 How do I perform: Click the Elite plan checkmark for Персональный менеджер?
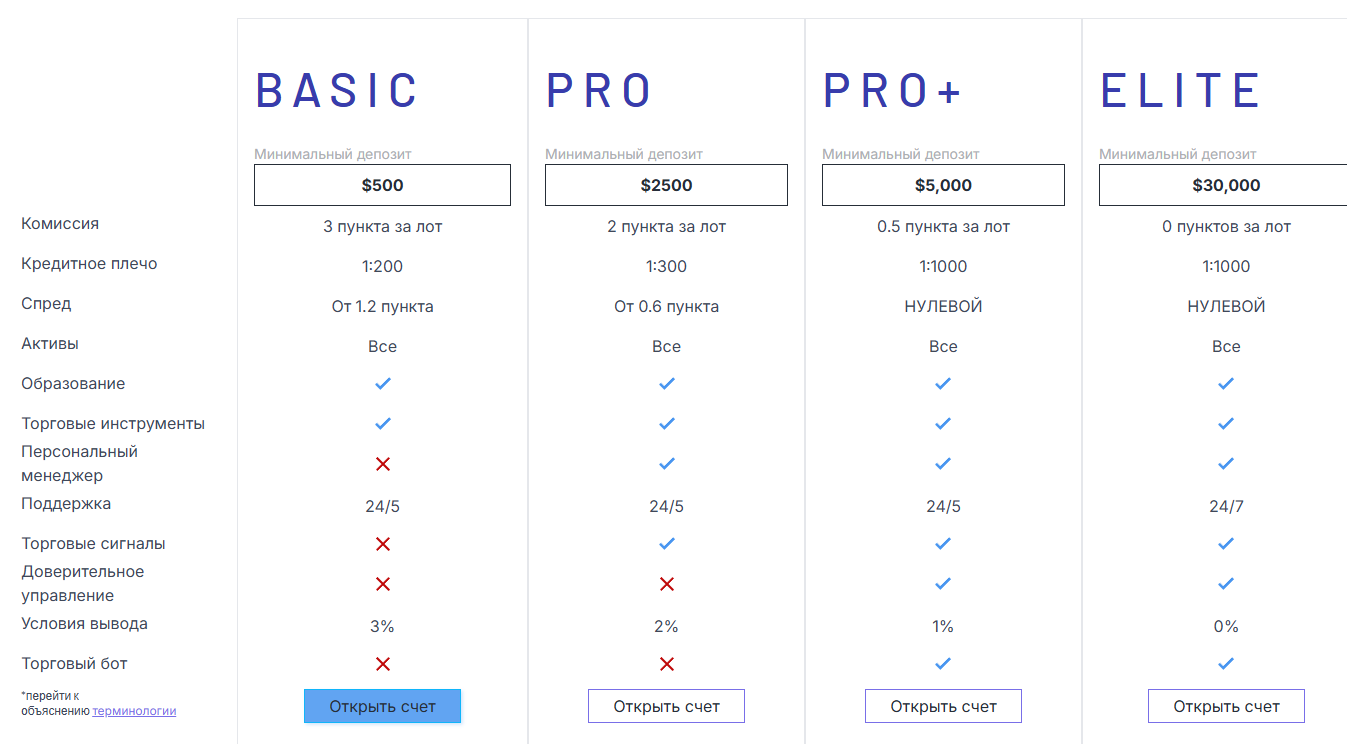(x=1226, y=464)
